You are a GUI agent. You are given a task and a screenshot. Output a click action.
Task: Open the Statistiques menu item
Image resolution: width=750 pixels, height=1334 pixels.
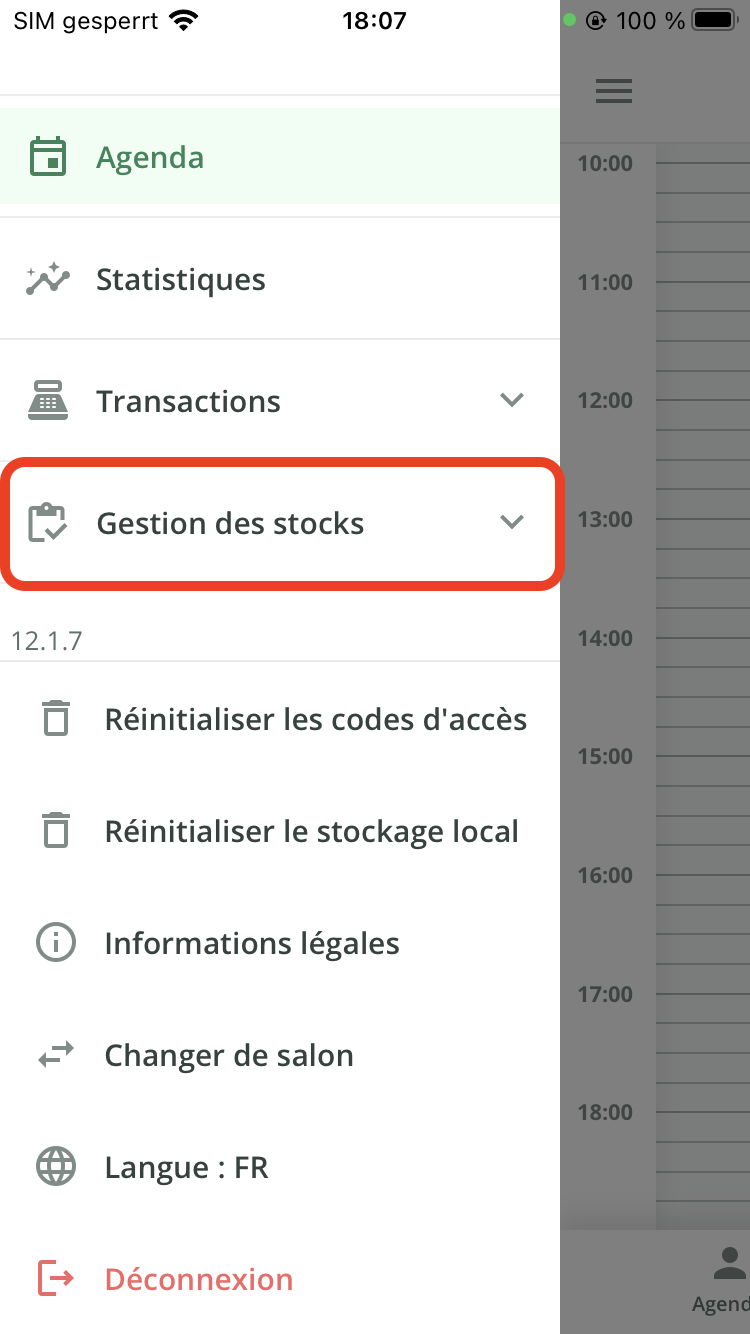point(181,280)
